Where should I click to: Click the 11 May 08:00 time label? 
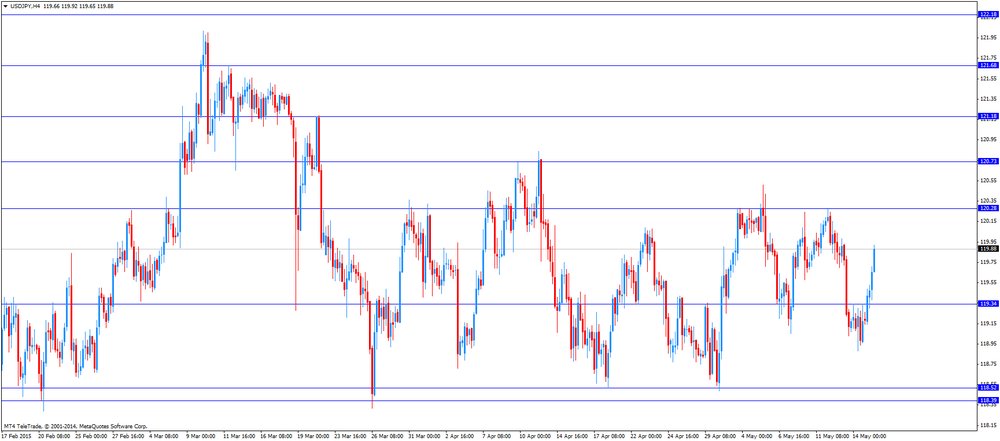tap(832, 437)
